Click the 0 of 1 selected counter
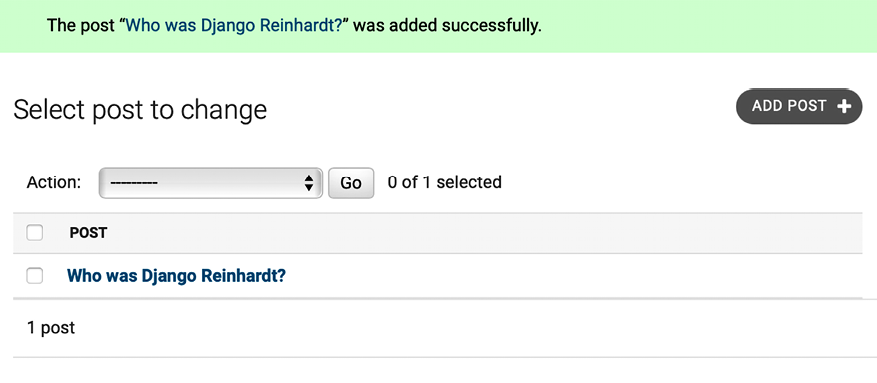Image resolution: width=877 pixels, height=383 pixels. pyautogui.click(x=445, y=182)
